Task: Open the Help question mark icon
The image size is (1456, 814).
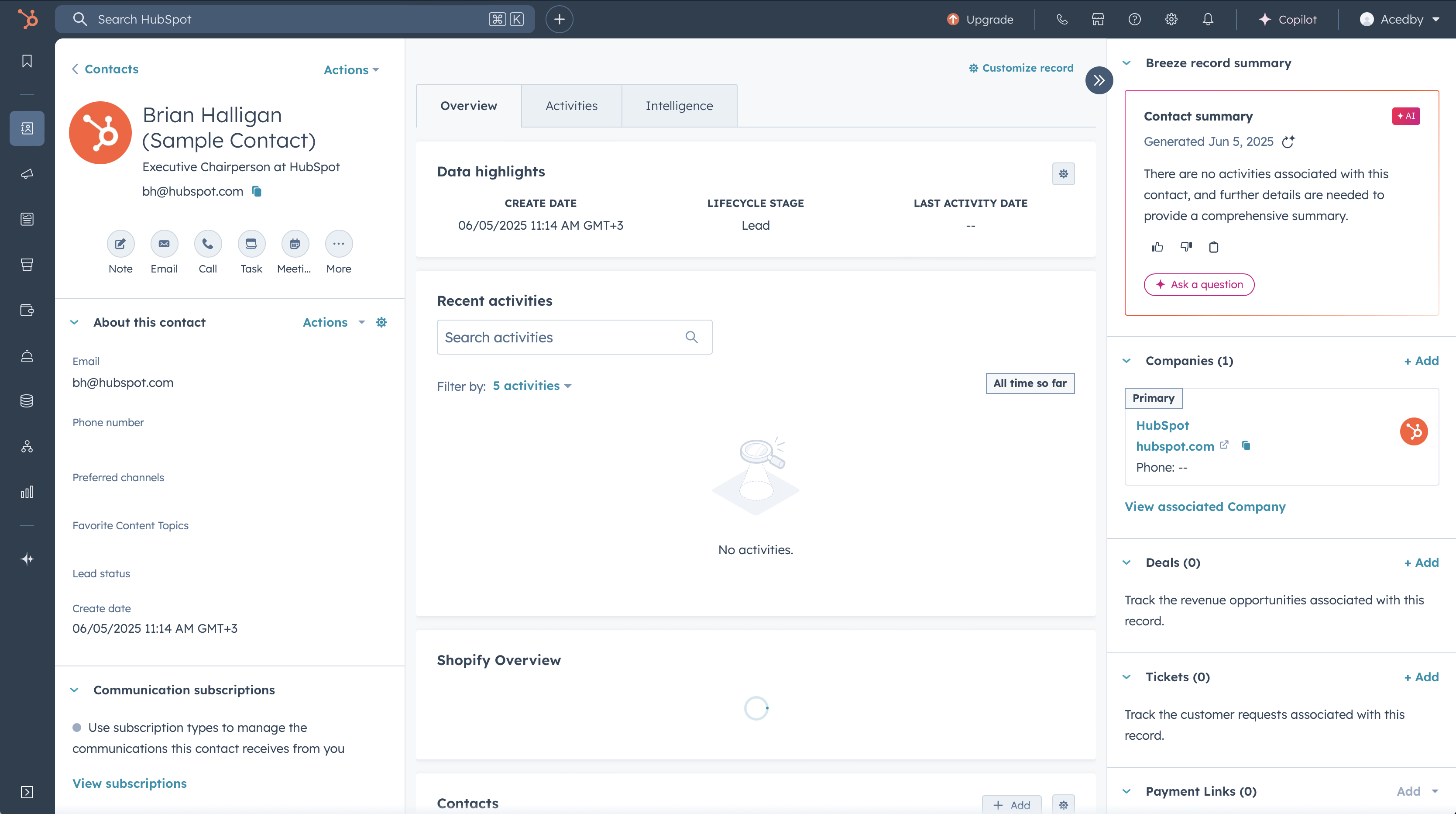Action: [1134, 19]
